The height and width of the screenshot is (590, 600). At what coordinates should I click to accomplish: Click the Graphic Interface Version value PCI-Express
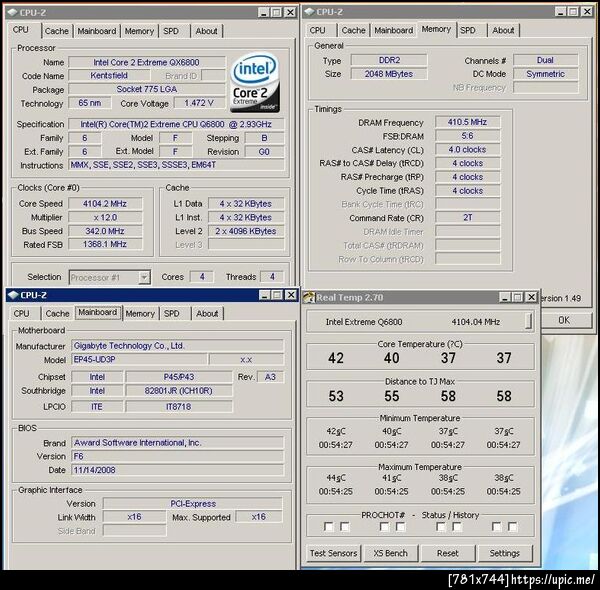pos(193,504)
